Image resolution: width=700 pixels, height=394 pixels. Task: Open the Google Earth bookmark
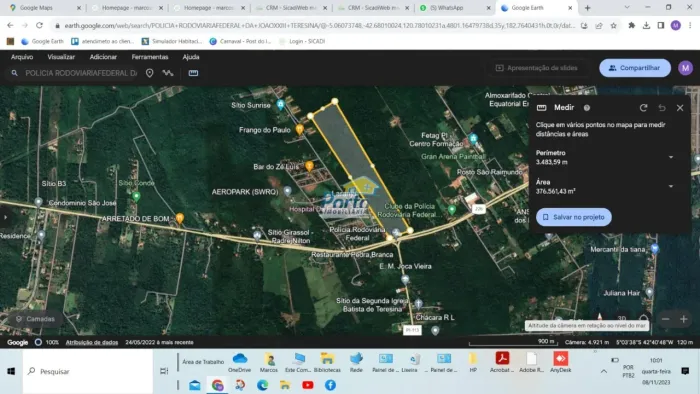click(x=43, y=41)
